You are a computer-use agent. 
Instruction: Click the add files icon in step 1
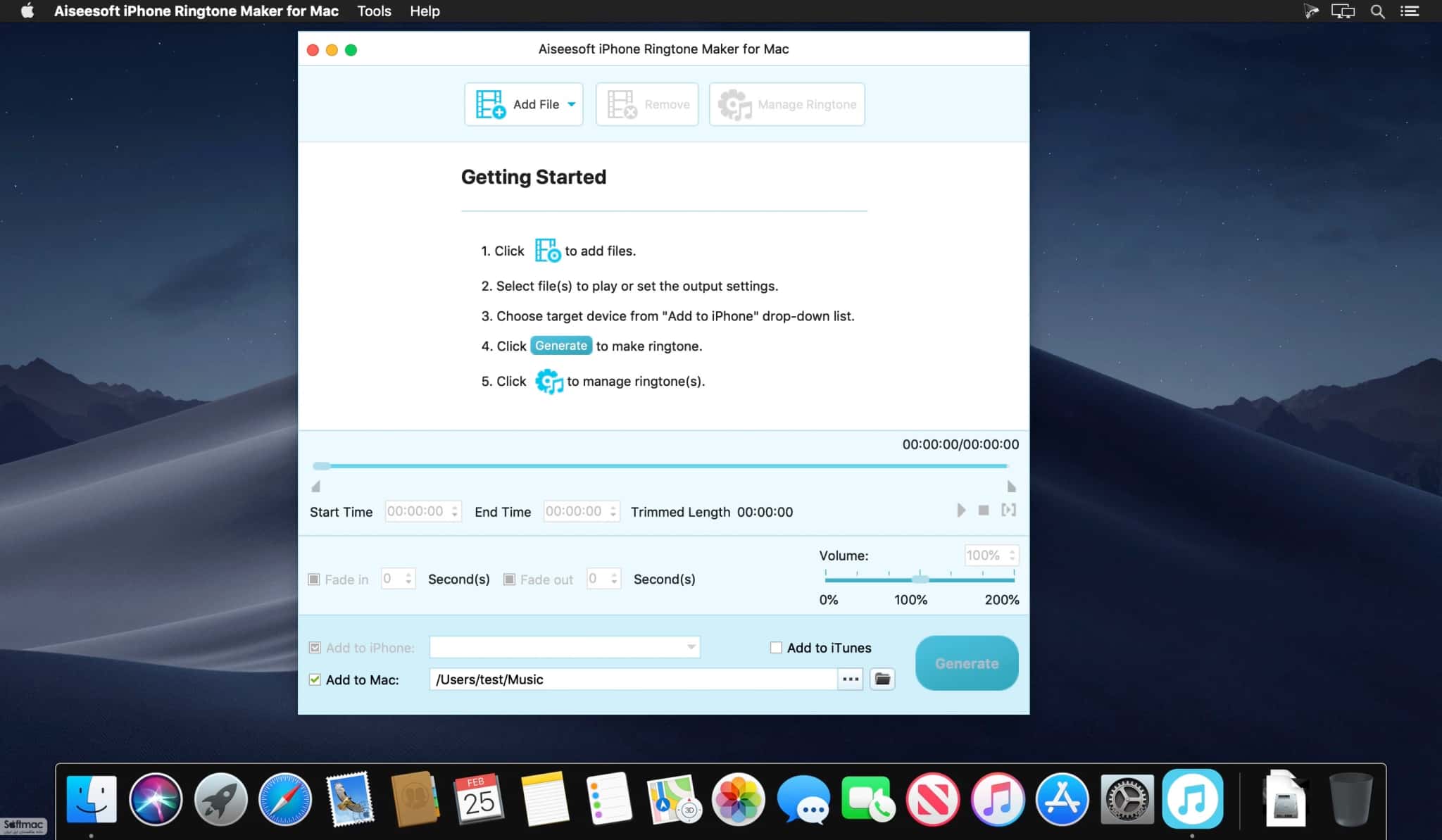coord(547,251)
